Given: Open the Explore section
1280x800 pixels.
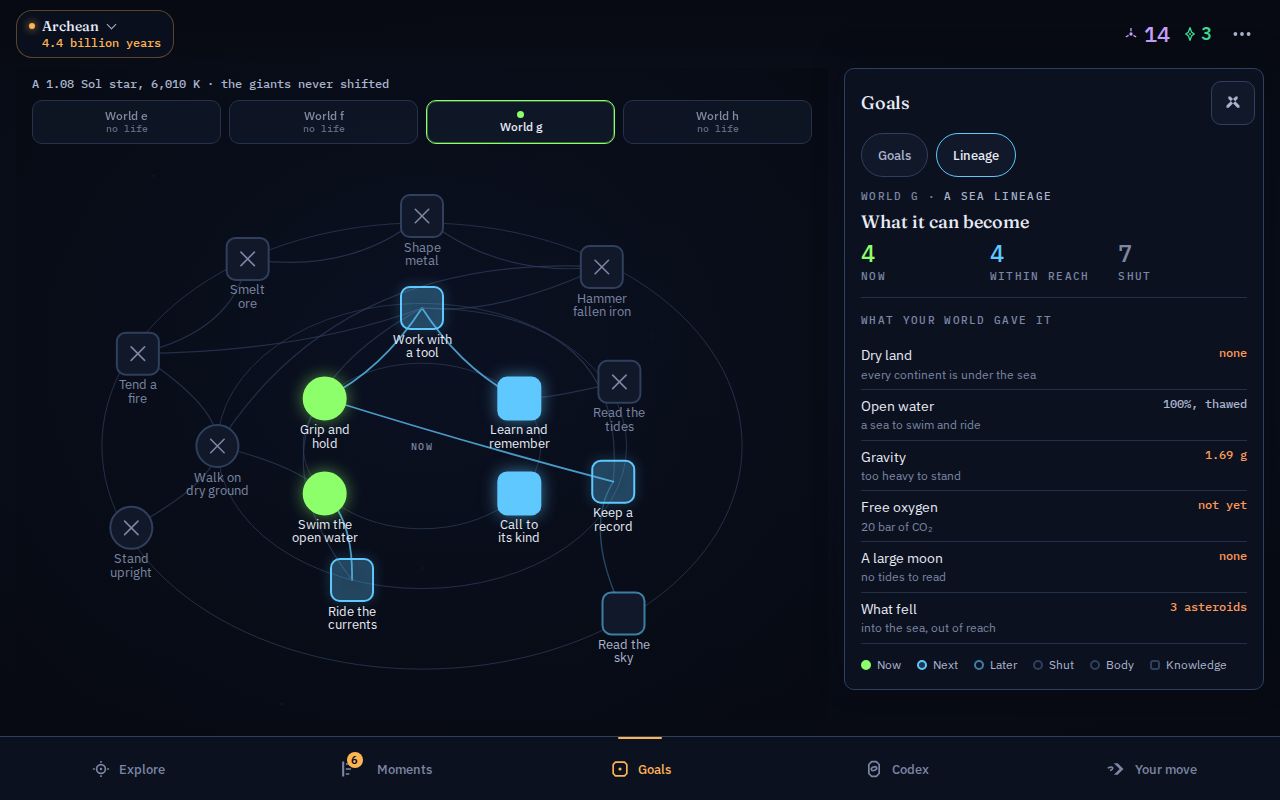Looking at the screenshot, I should tap(128, 769).
